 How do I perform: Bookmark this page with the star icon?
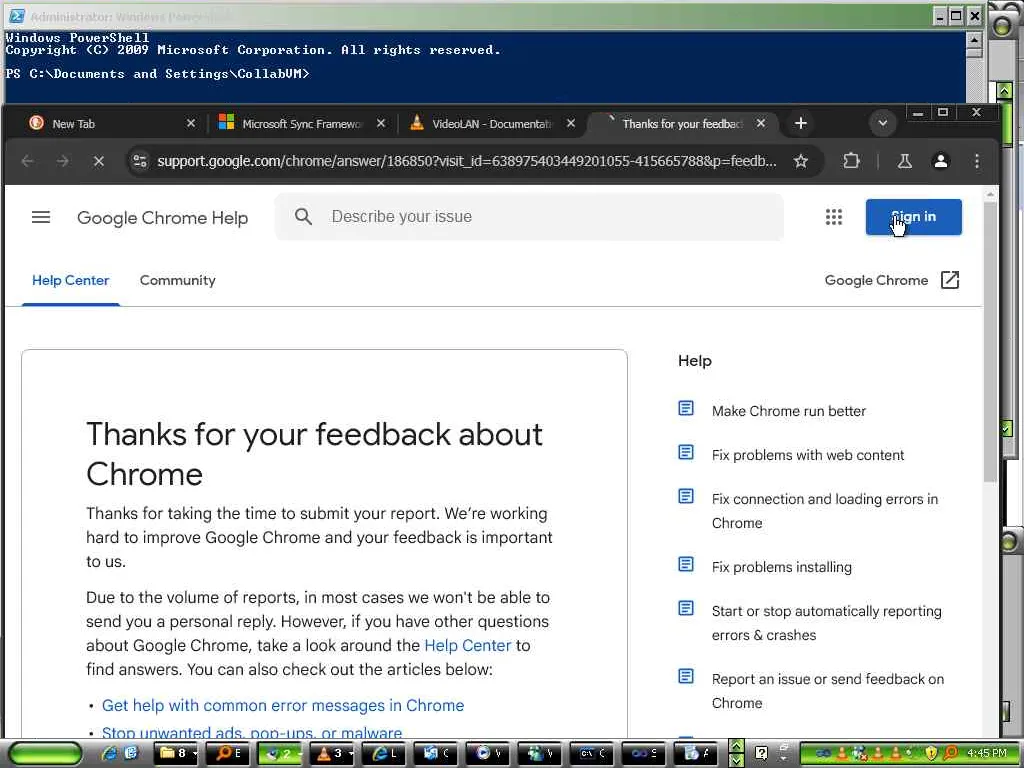[801, 161]
